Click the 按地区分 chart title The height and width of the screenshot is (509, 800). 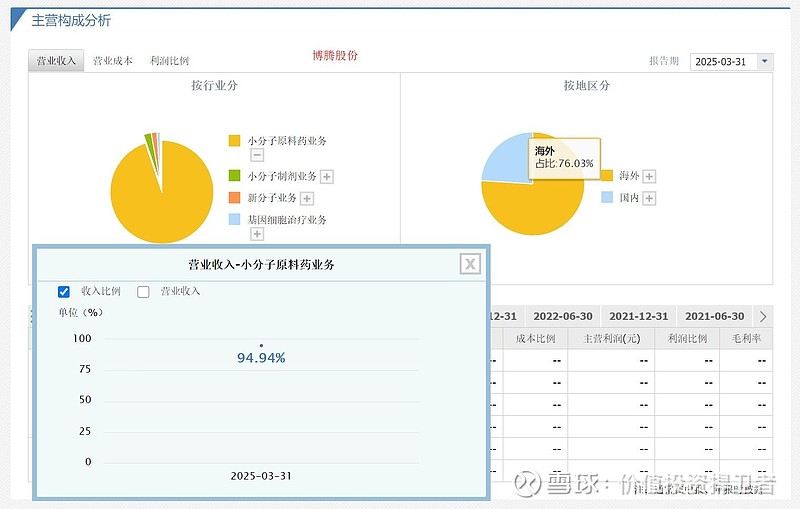[x=587, y=85]
